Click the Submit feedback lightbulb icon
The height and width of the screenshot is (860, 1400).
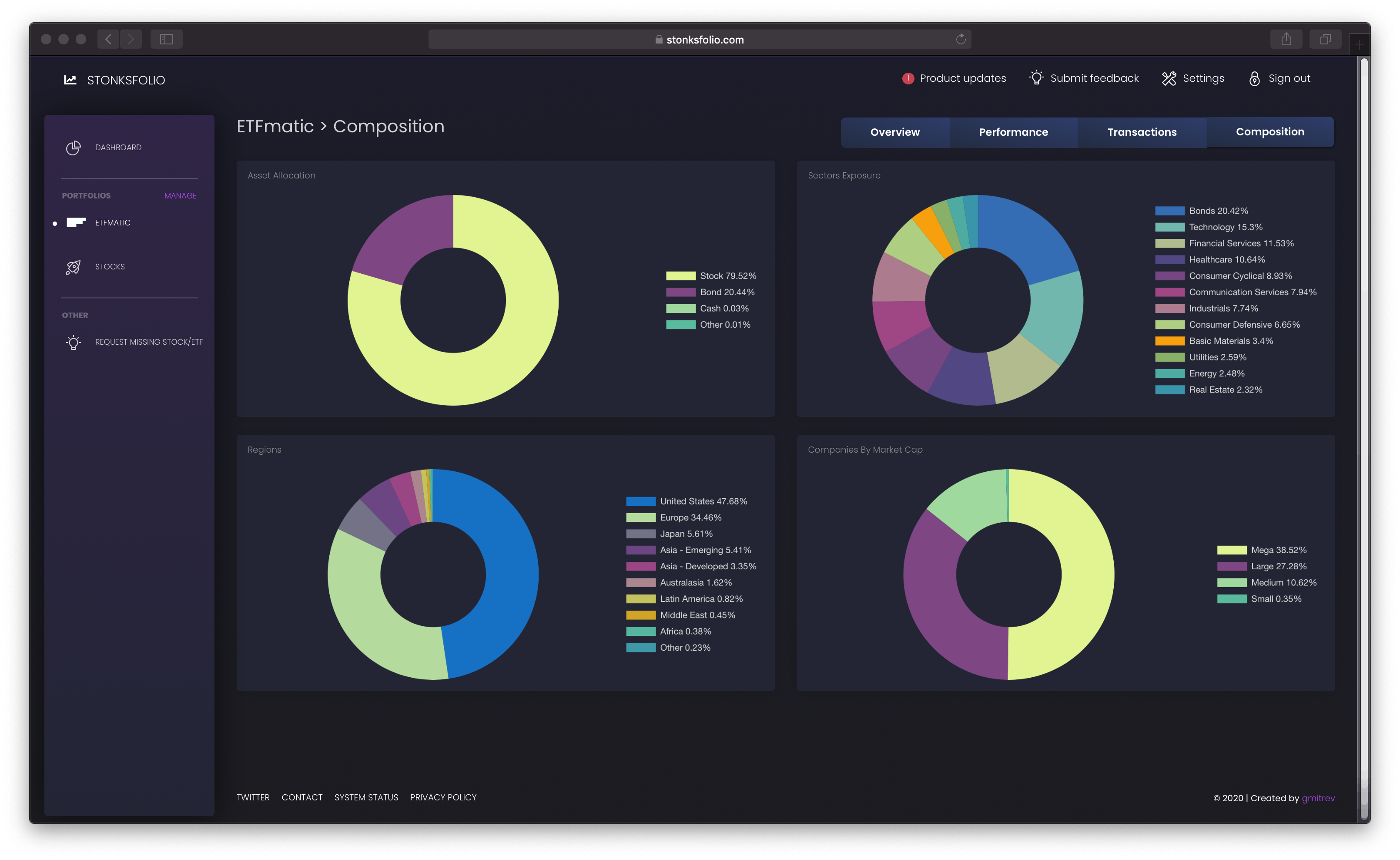[x=1036, y=78]
